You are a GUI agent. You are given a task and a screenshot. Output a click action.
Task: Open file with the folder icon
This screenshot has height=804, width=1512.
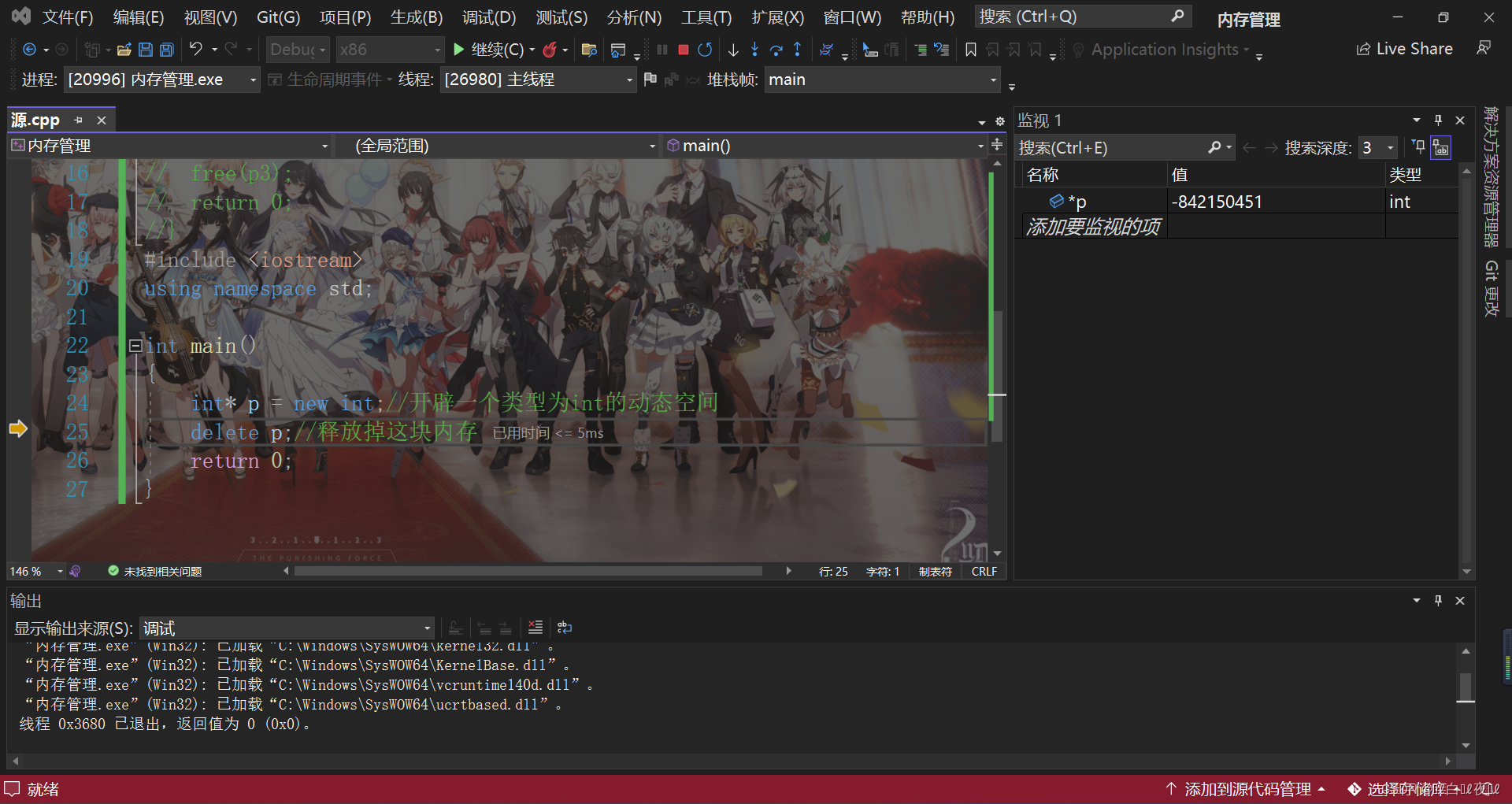(x=124, y=50)
